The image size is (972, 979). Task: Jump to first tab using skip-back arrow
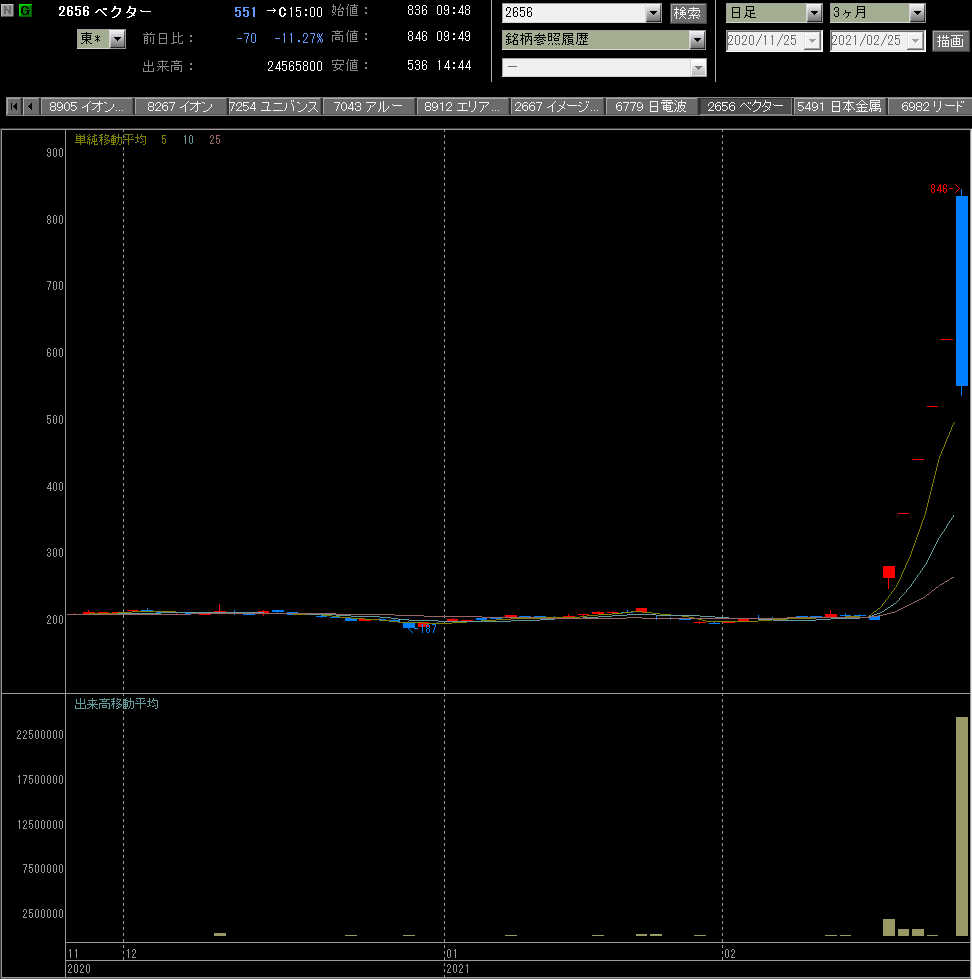14,107
